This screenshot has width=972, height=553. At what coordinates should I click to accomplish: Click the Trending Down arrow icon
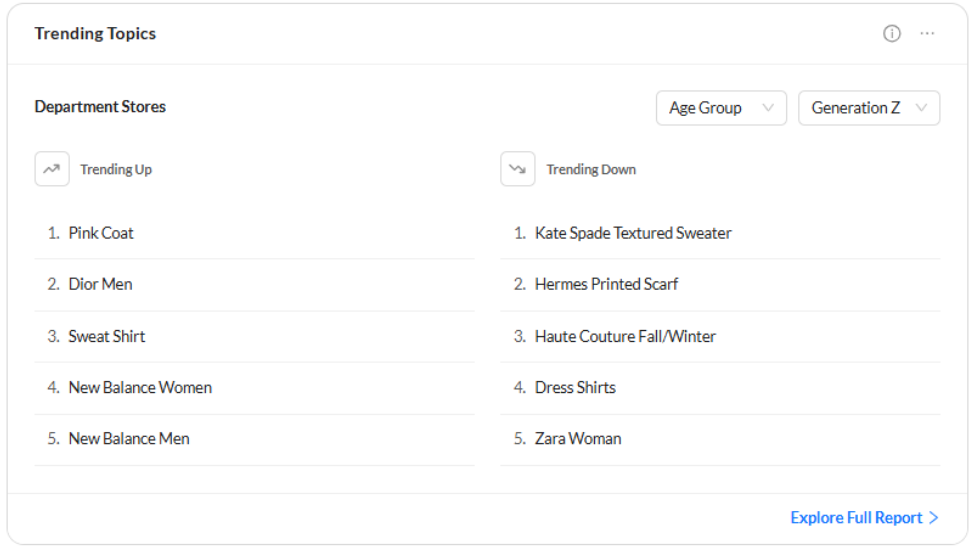pyautogui.click(x=518, y=169)
